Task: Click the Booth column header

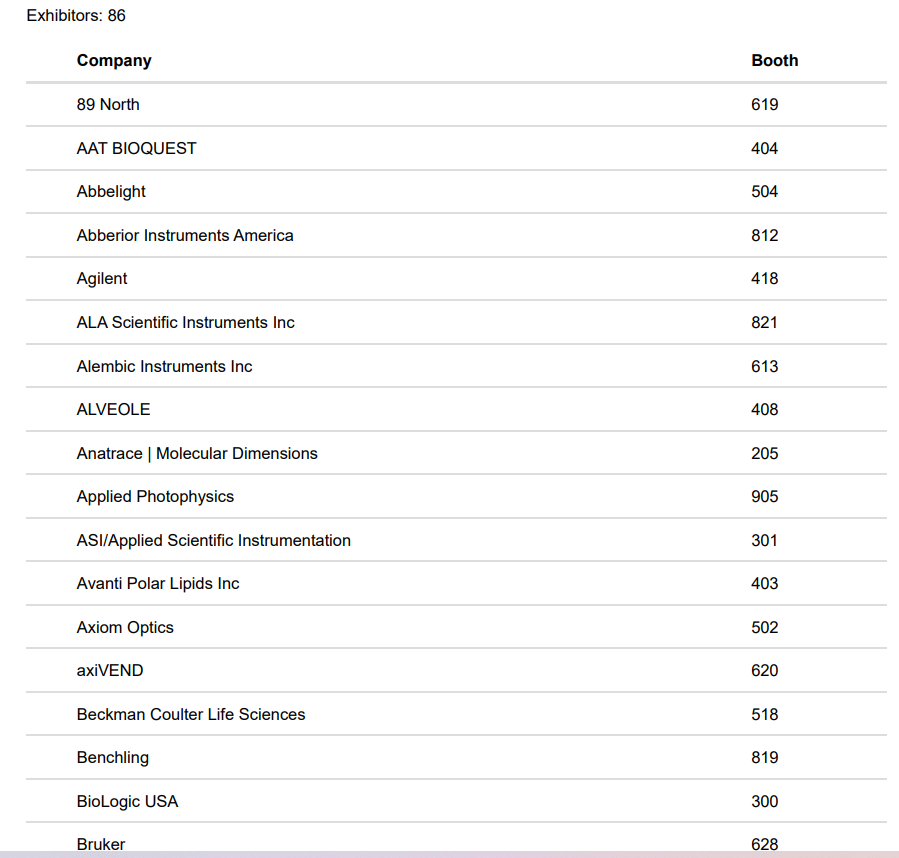Action: click(774, 61)
